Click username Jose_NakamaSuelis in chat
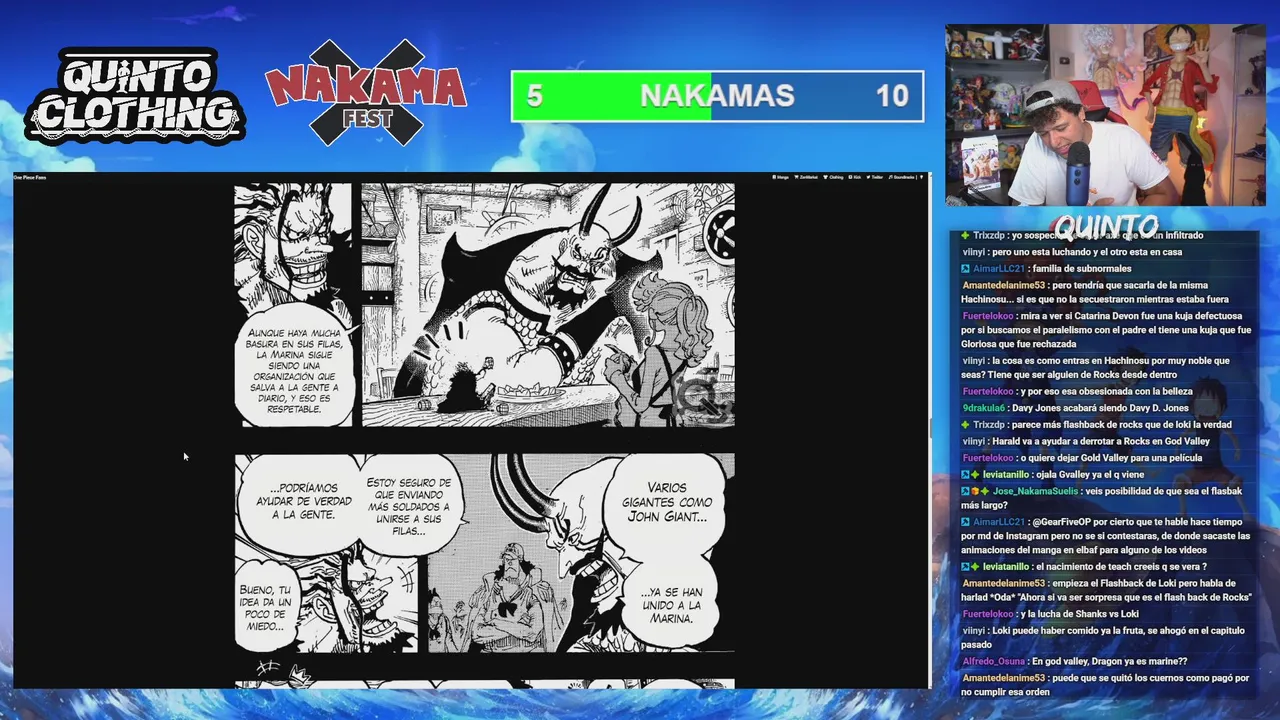 pyautogui.click(x=1036, y=491)
